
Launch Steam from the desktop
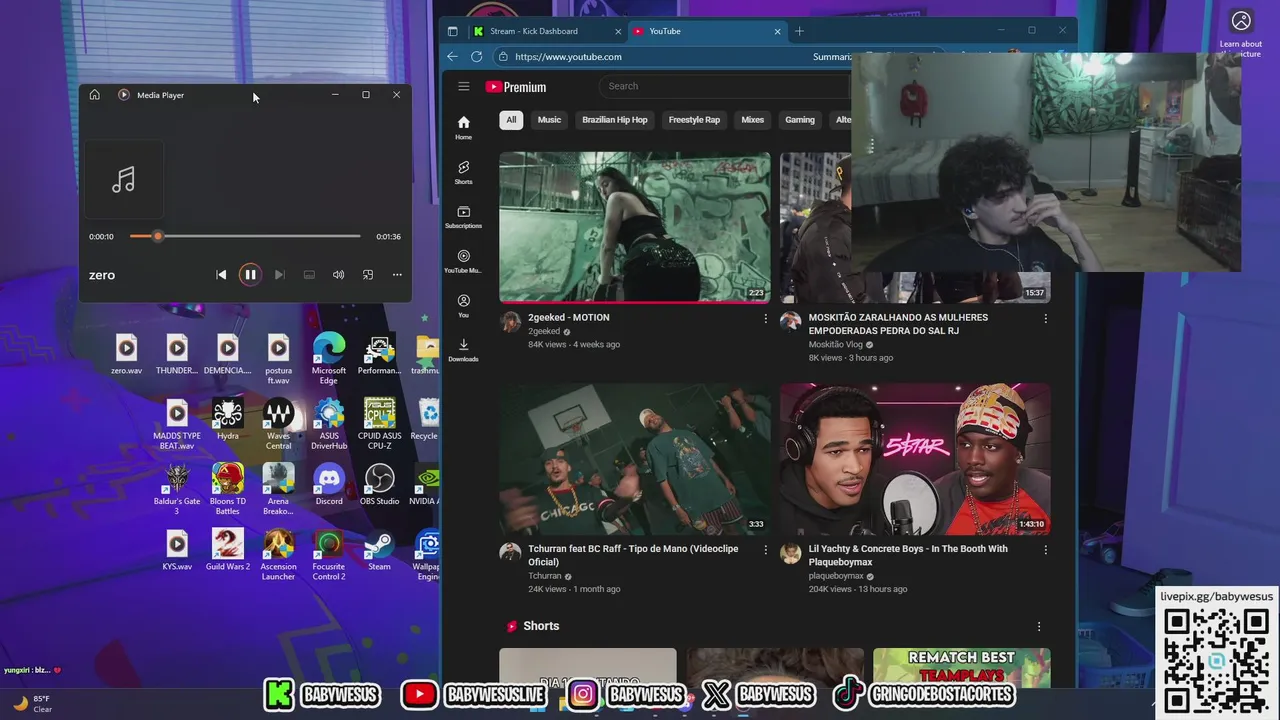point(379,551)
